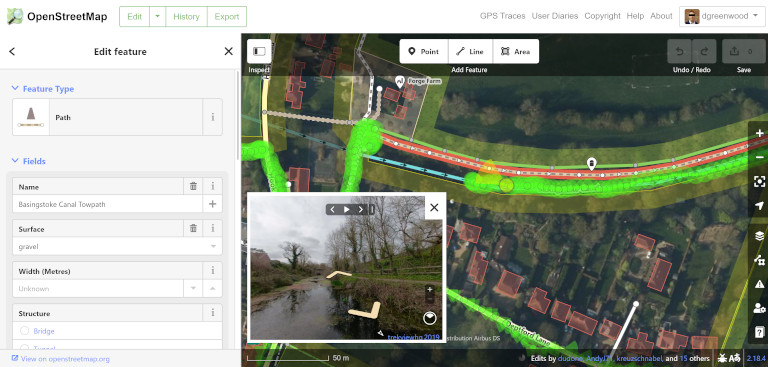Click View on openstreetmap.org link
Viewport: 768px width, 367px height.
pyautogui.click(x=61, y=359)
